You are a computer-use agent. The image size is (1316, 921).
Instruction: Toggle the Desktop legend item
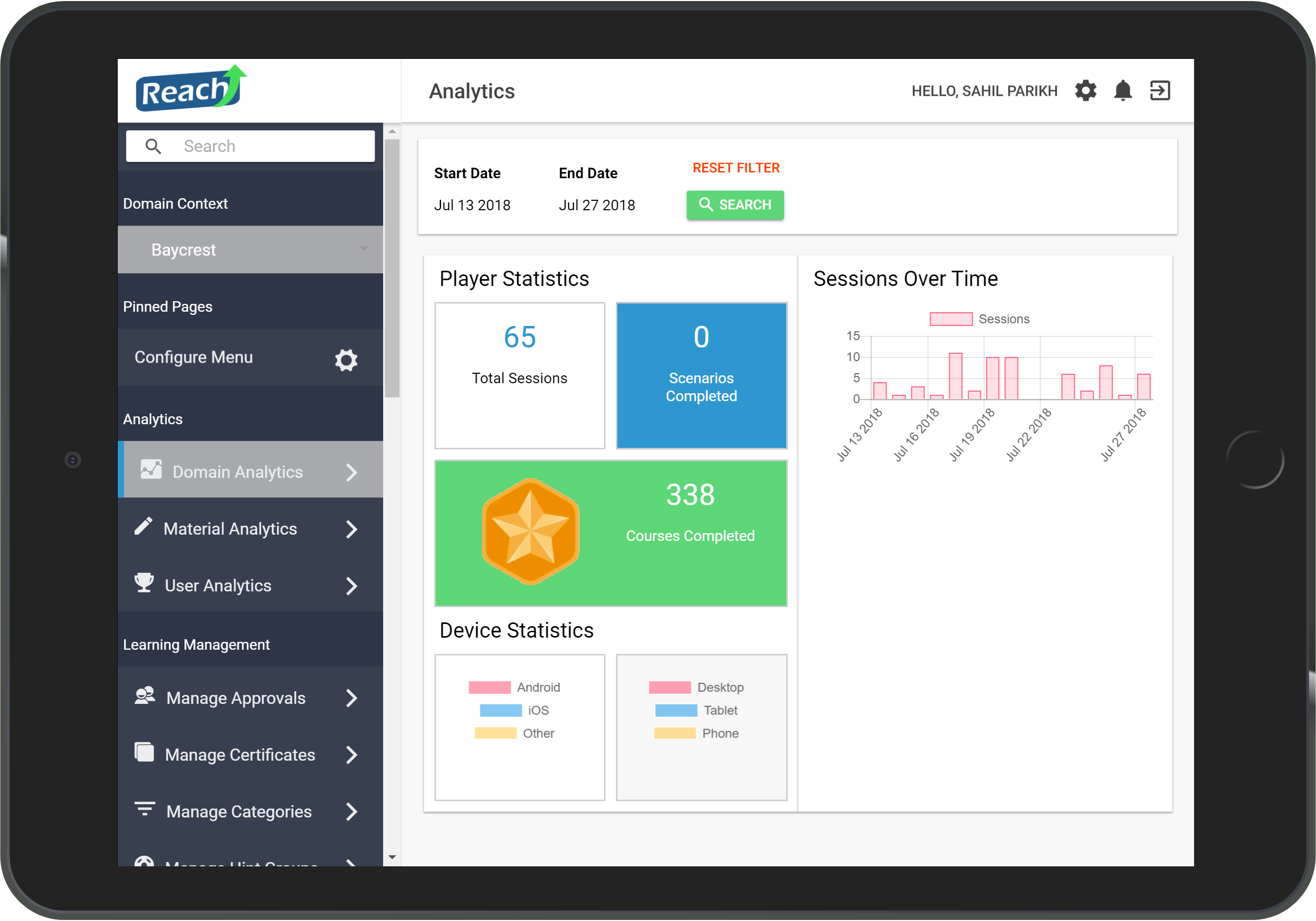pyautogui.click(x=696, y=688)
